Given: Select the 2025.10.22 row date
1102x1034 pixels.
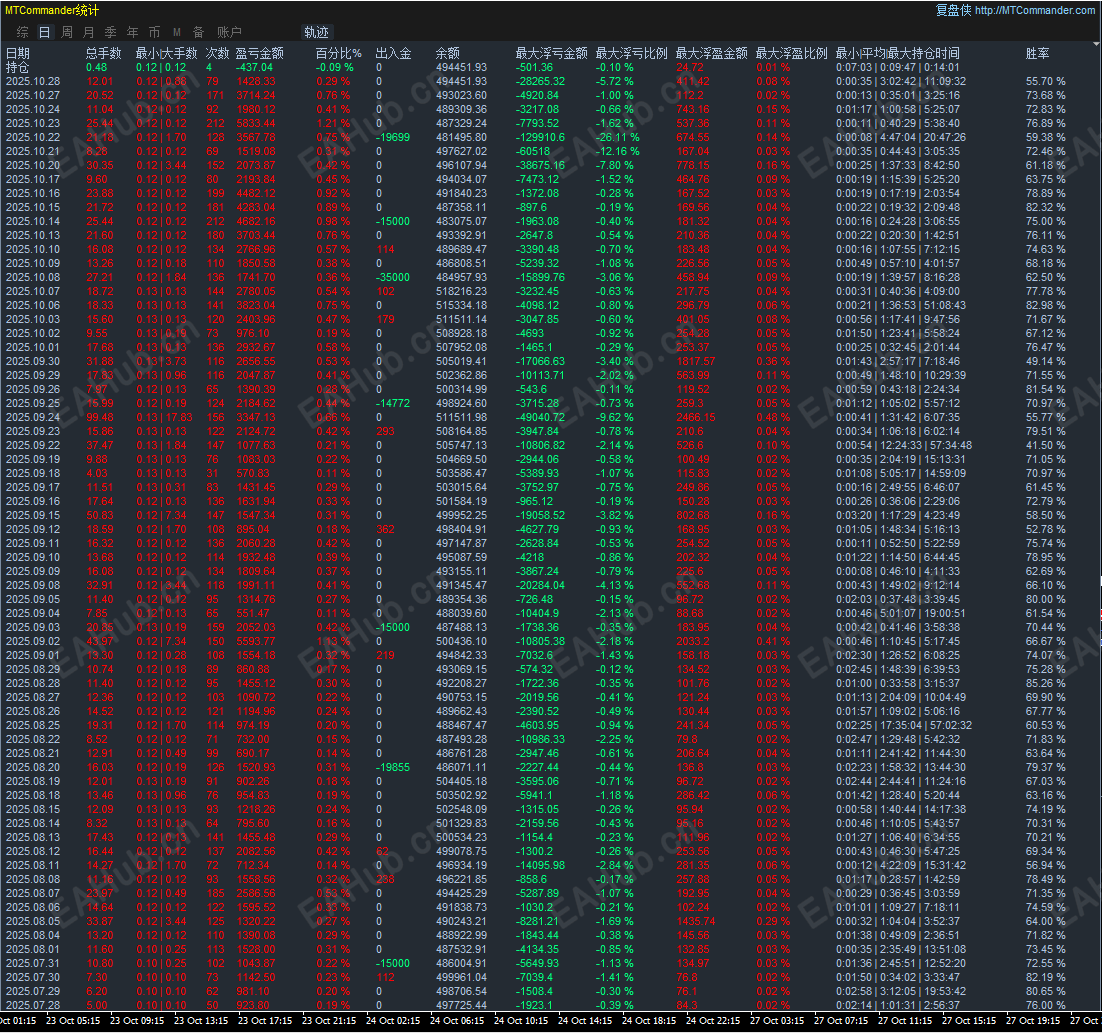Looking at the screenshot, I should [33, 137].
